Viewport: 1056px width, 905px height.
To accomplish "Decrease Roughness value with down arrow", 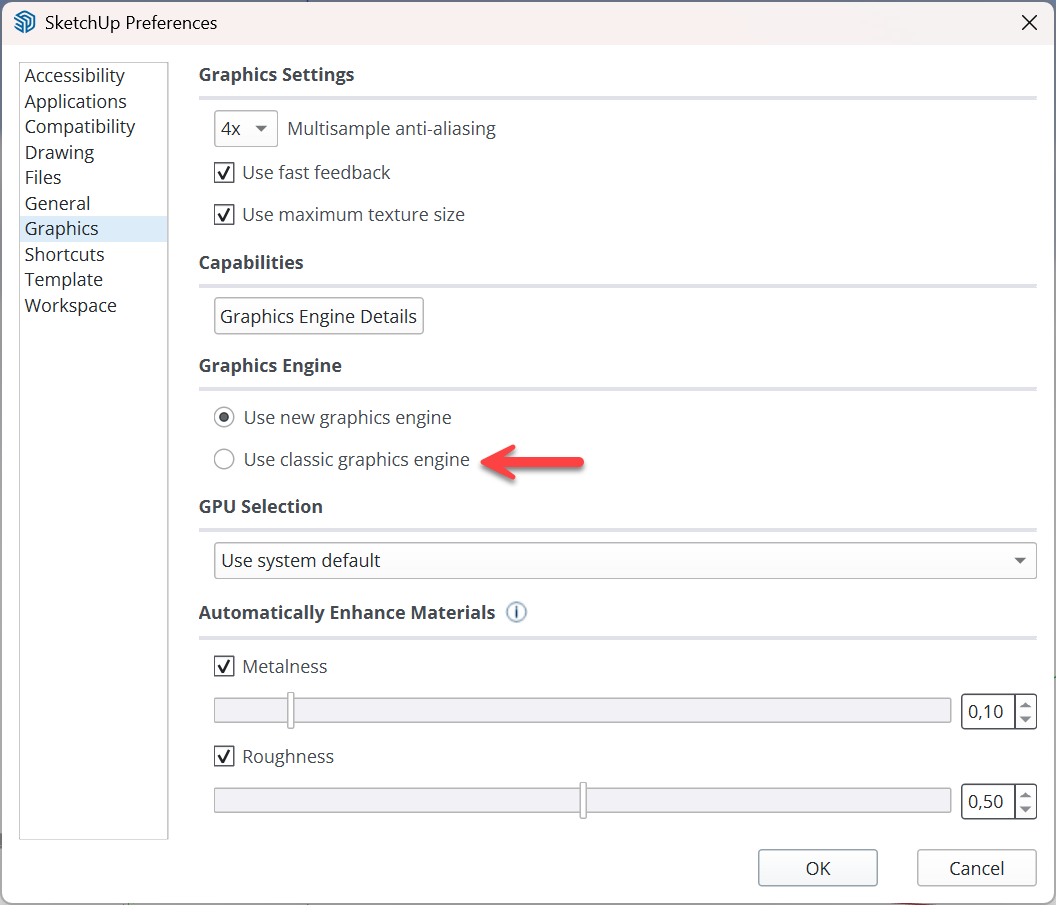I will click(x=1025, y=809).
